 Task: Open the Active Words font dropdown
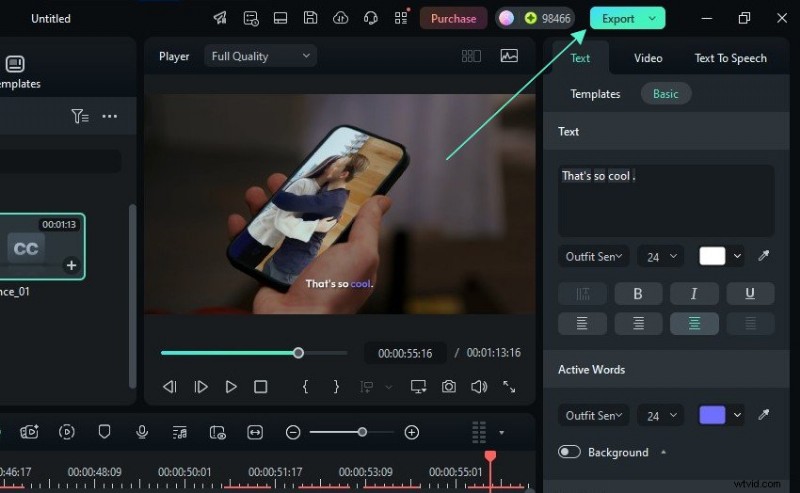[593, 415]
